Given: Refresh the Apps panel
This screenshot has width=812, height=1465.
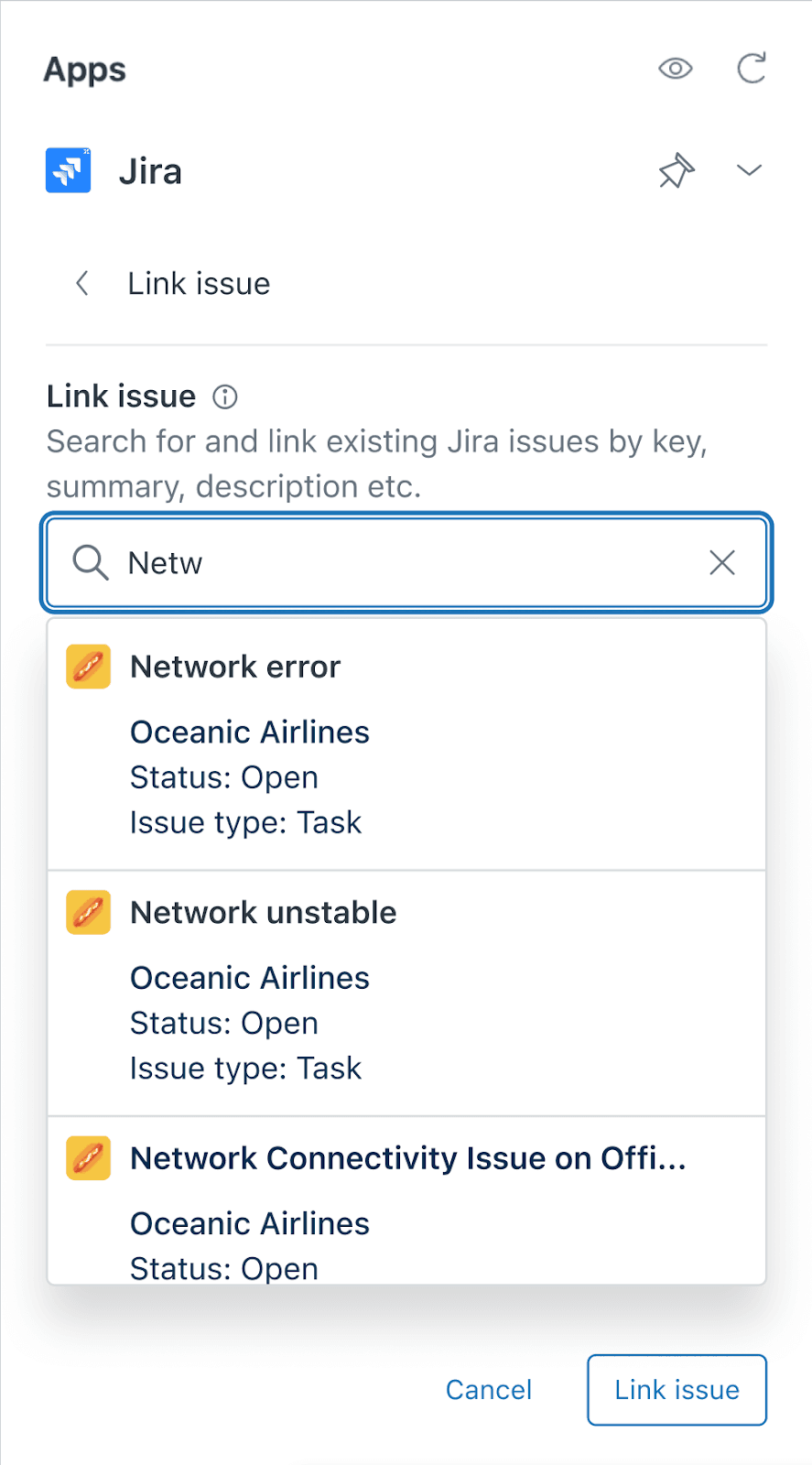Looking at the screenshot, I should (750, 68).
